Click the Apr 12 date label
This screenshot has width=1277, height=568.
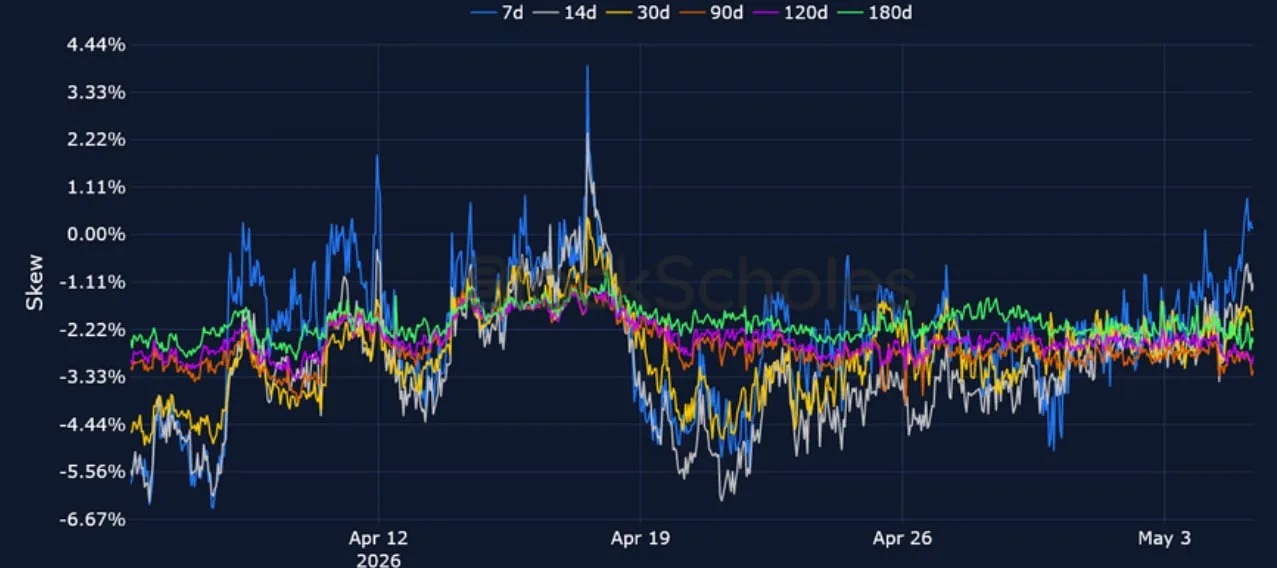pos(378,538)
